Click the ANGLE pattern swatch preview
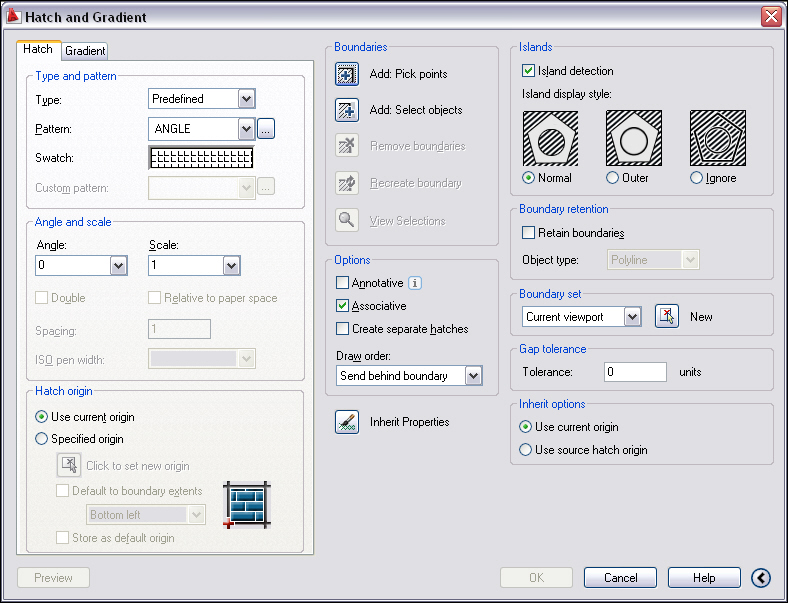Viewport: 788px width, 603px height. [201, 158]
